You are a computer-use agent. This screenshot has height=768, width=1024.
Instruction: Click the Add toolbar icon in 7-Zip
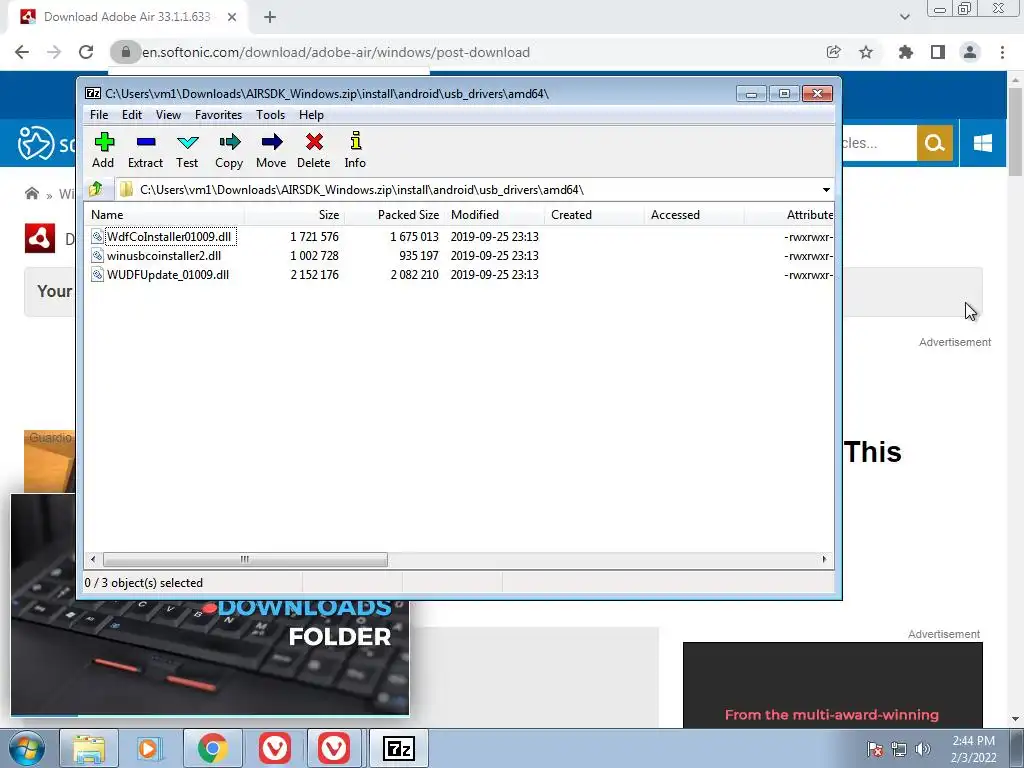(103, 150)
